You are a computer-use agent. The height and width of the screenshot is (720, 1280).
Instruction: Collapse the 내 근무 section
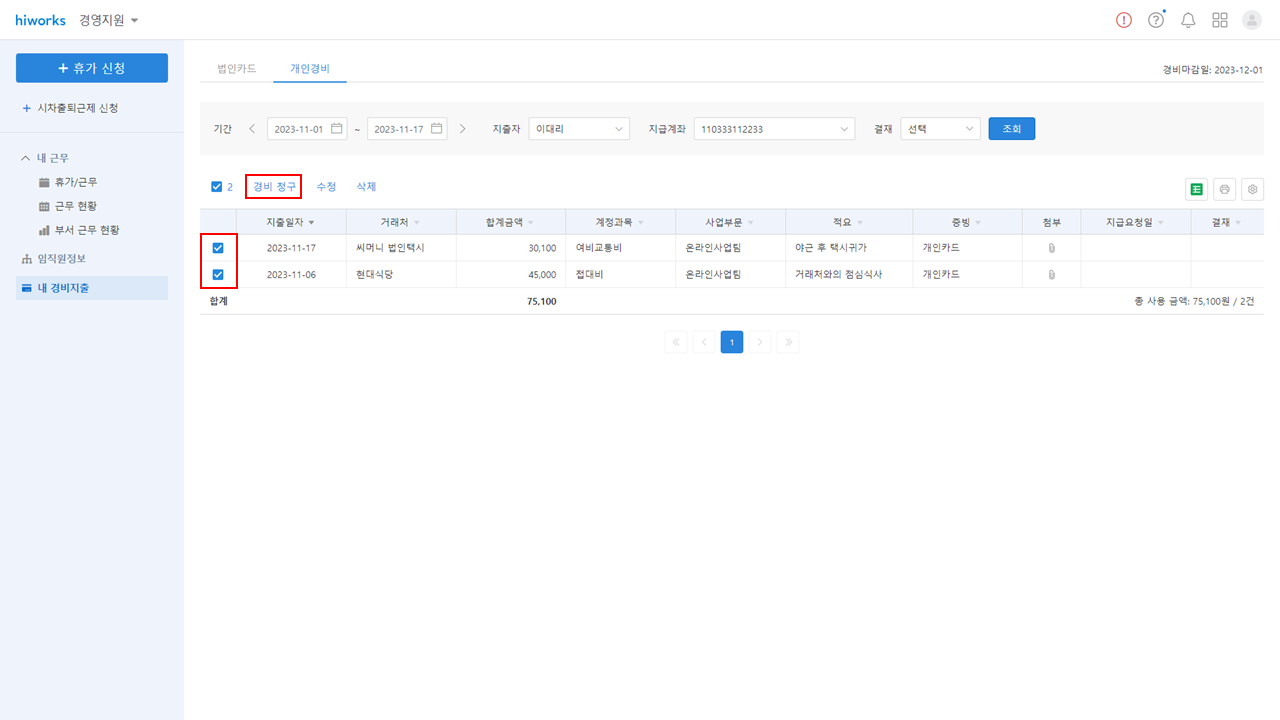pyautogui.click(x=26, y=158)
